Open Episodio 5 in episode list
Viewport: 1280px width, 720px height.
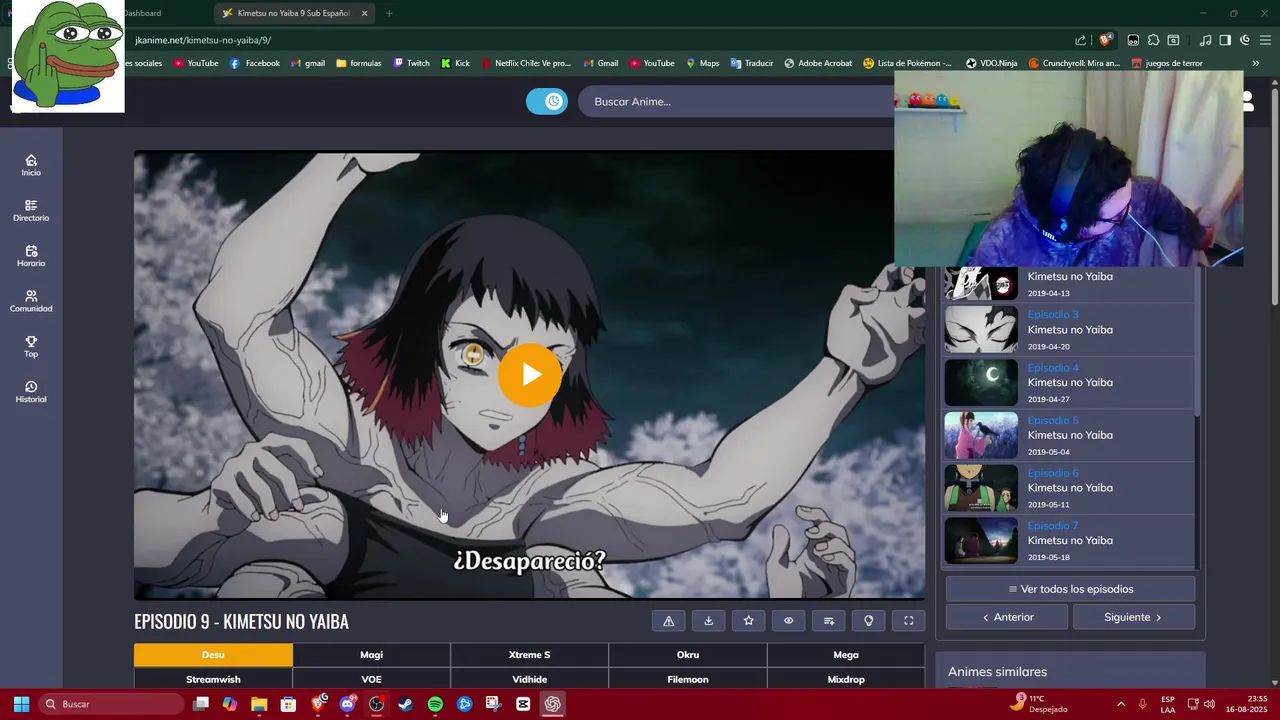click(x=1069, y=436)
